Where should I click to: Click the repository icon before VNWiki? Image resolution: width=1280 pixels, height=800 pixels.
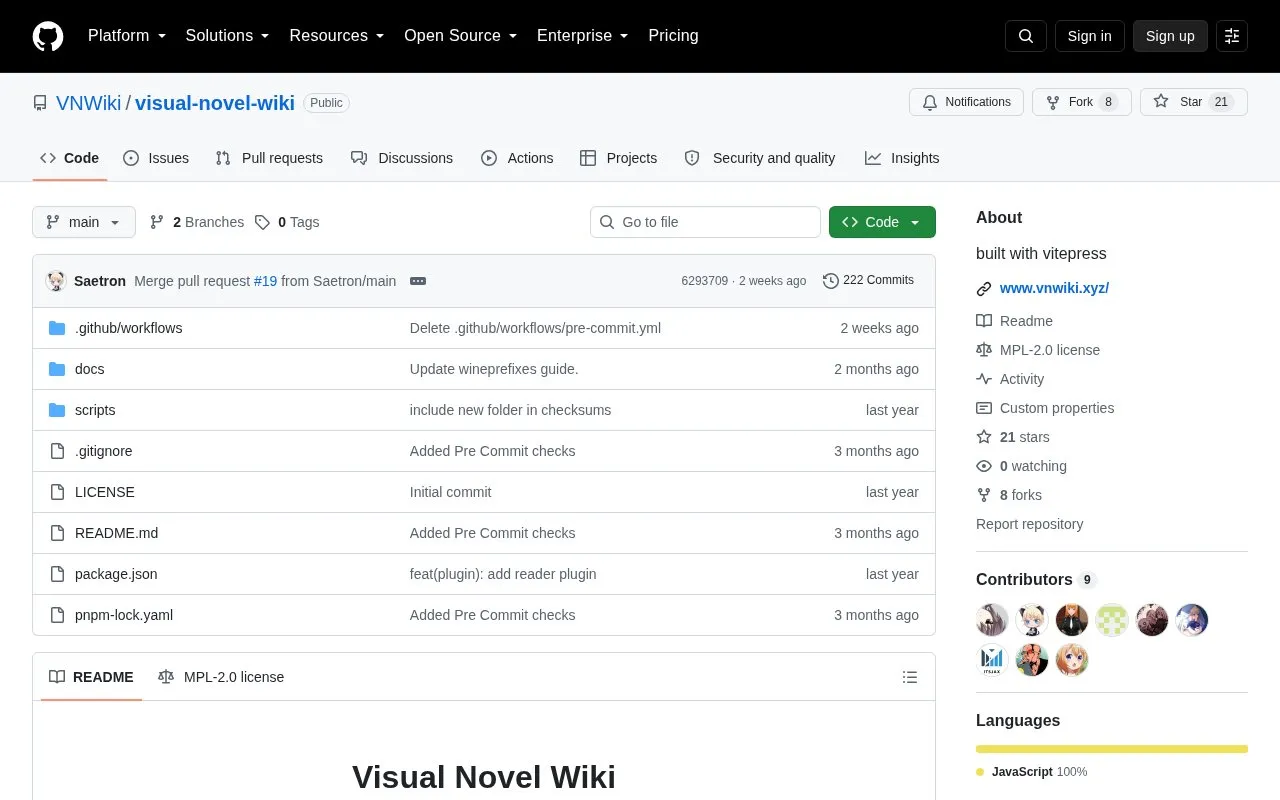pyautogui.click(x=40, y=103)
